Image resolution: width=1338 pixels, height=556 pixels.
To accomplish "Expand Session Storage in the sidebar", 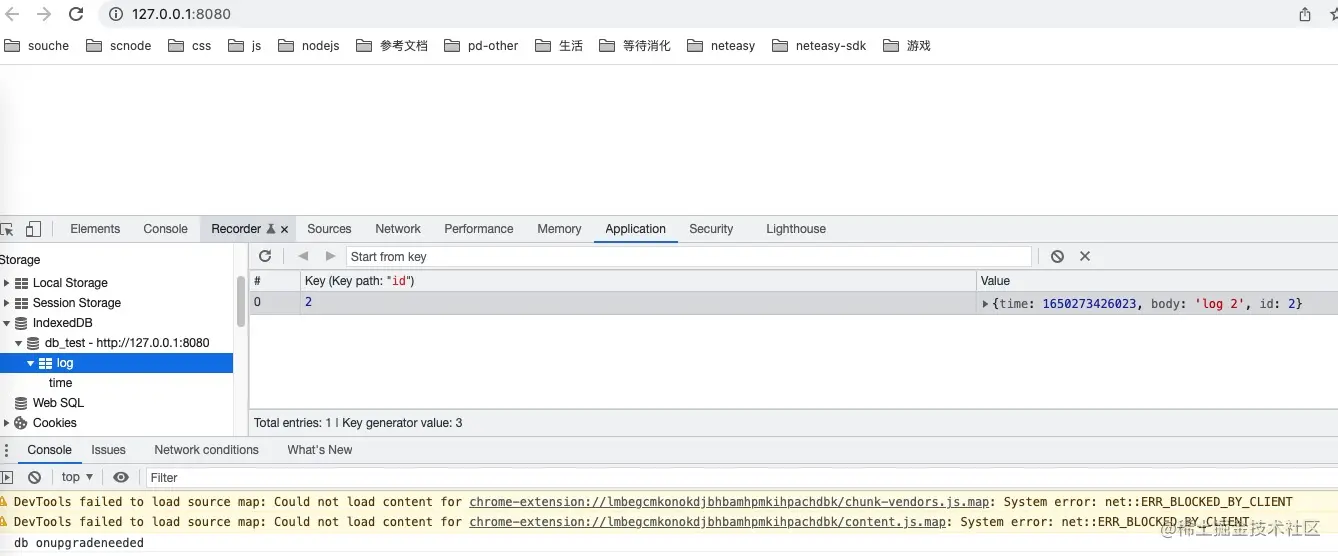I will click(6, 303).
